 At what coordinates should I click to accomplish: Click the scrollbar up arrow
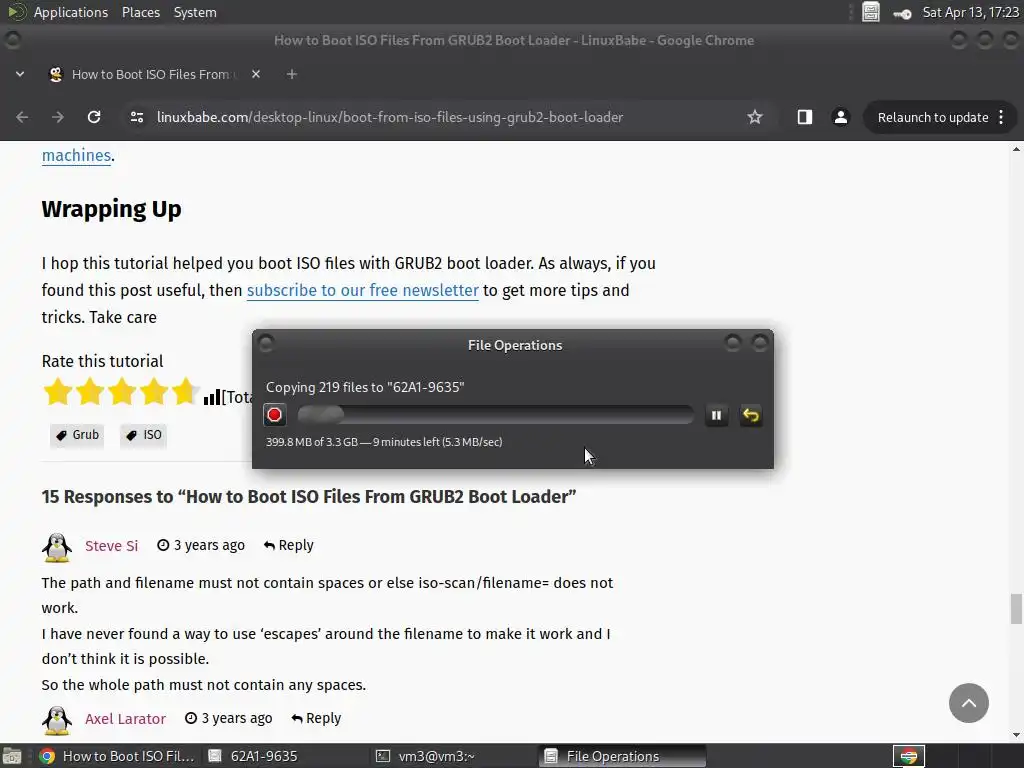tap(1016, 149)
